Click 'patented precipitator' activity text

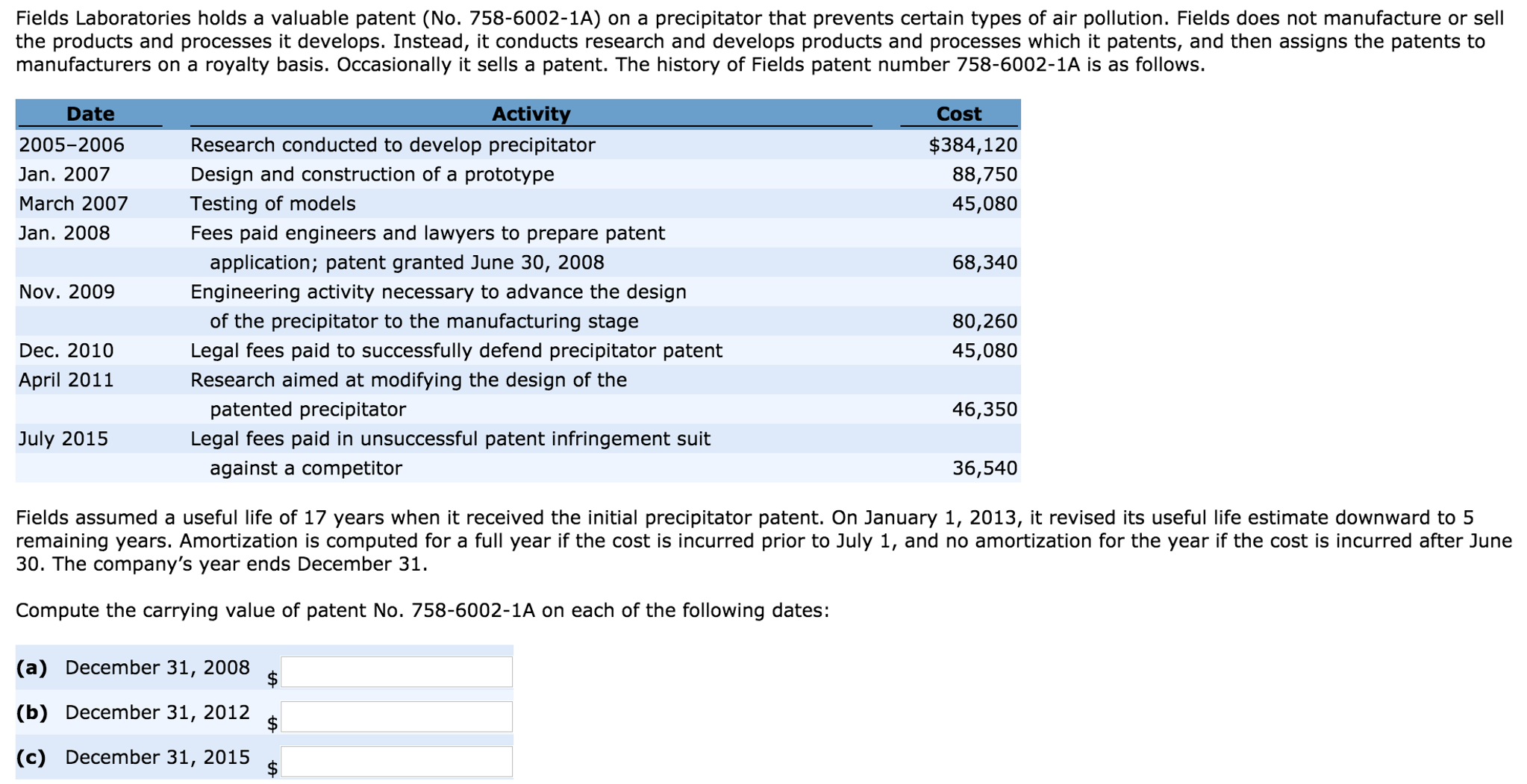[308, 410]
